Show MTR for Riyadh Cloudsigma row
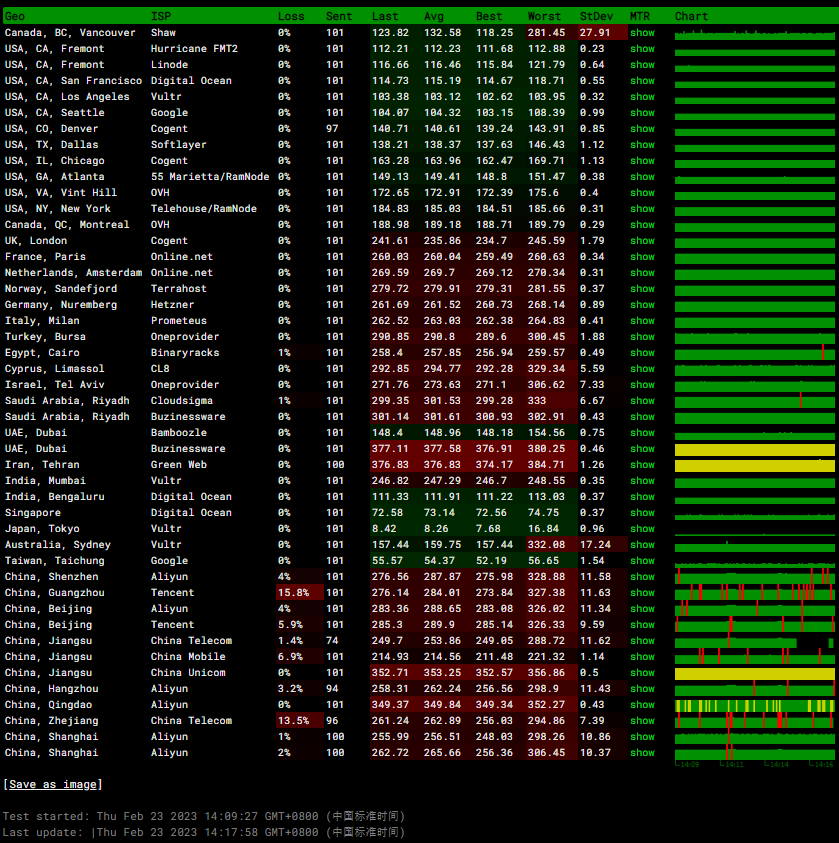Image resolution: width=839 pixels, height=843 pixels. 642,401
